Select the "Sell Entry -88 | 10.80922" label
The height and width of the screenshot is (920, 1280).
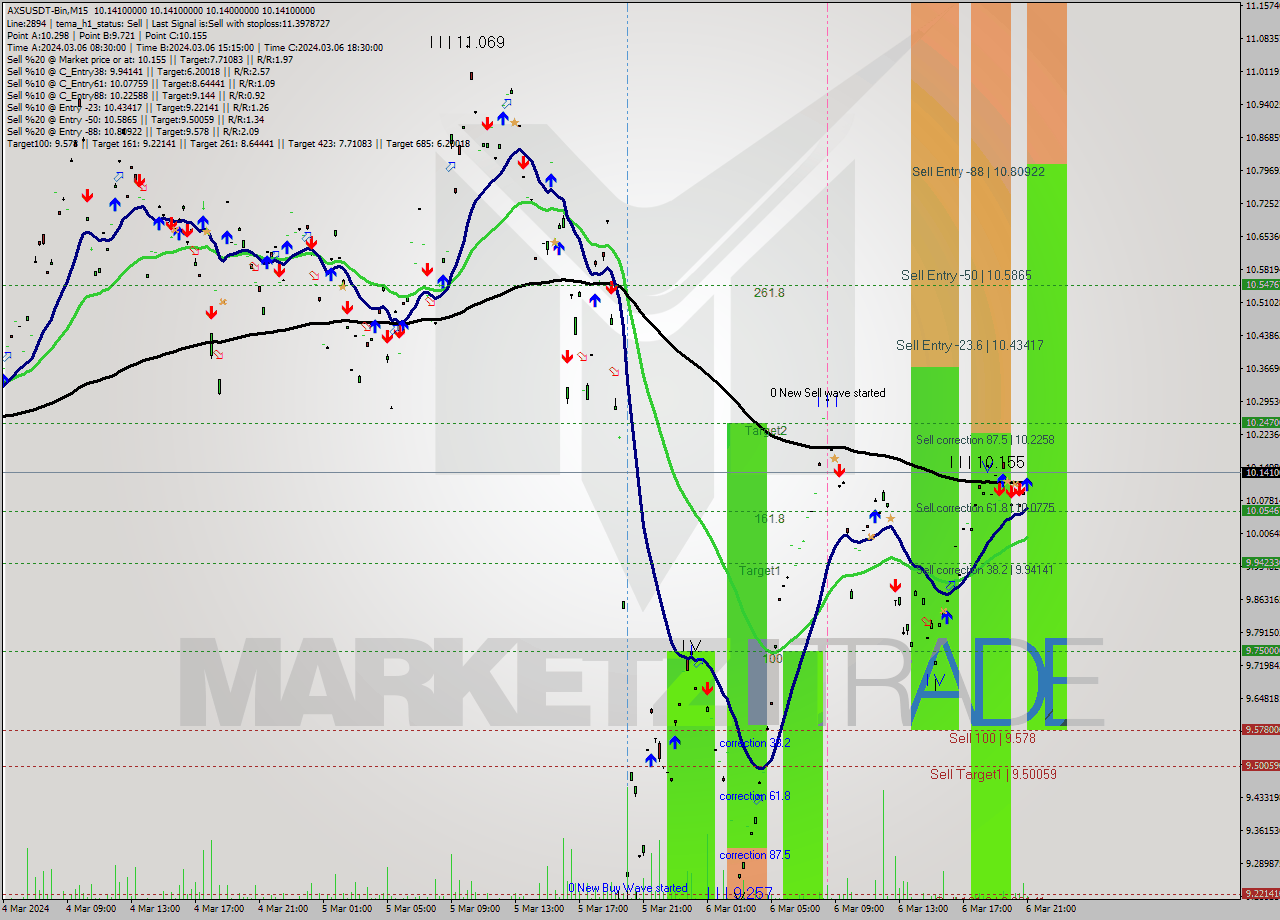[978, 171]
